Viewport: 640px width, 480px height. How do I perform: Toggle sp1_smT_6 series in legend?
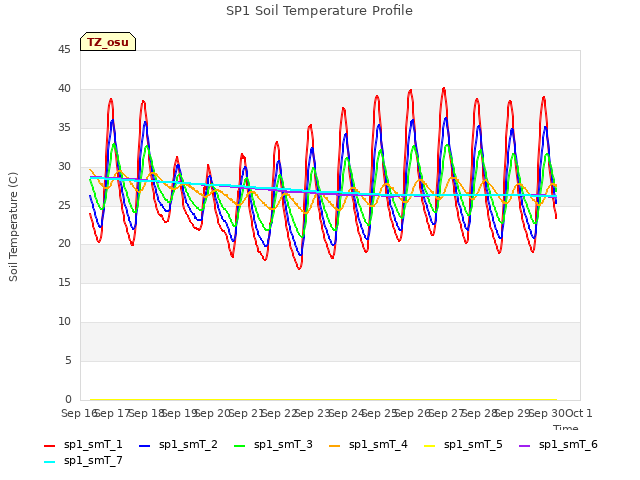coord(558,444)
